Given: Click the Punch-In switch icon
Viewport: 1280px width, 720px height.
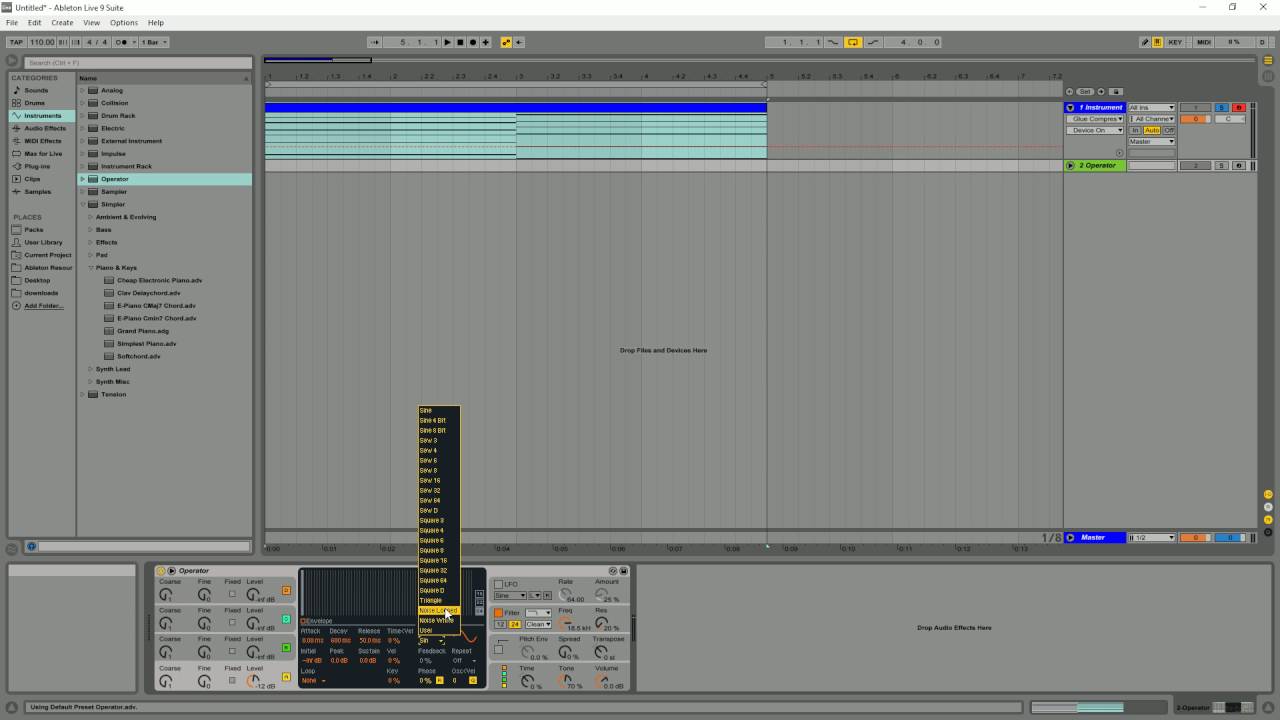Looking at the screenshot, I should 833,42.
